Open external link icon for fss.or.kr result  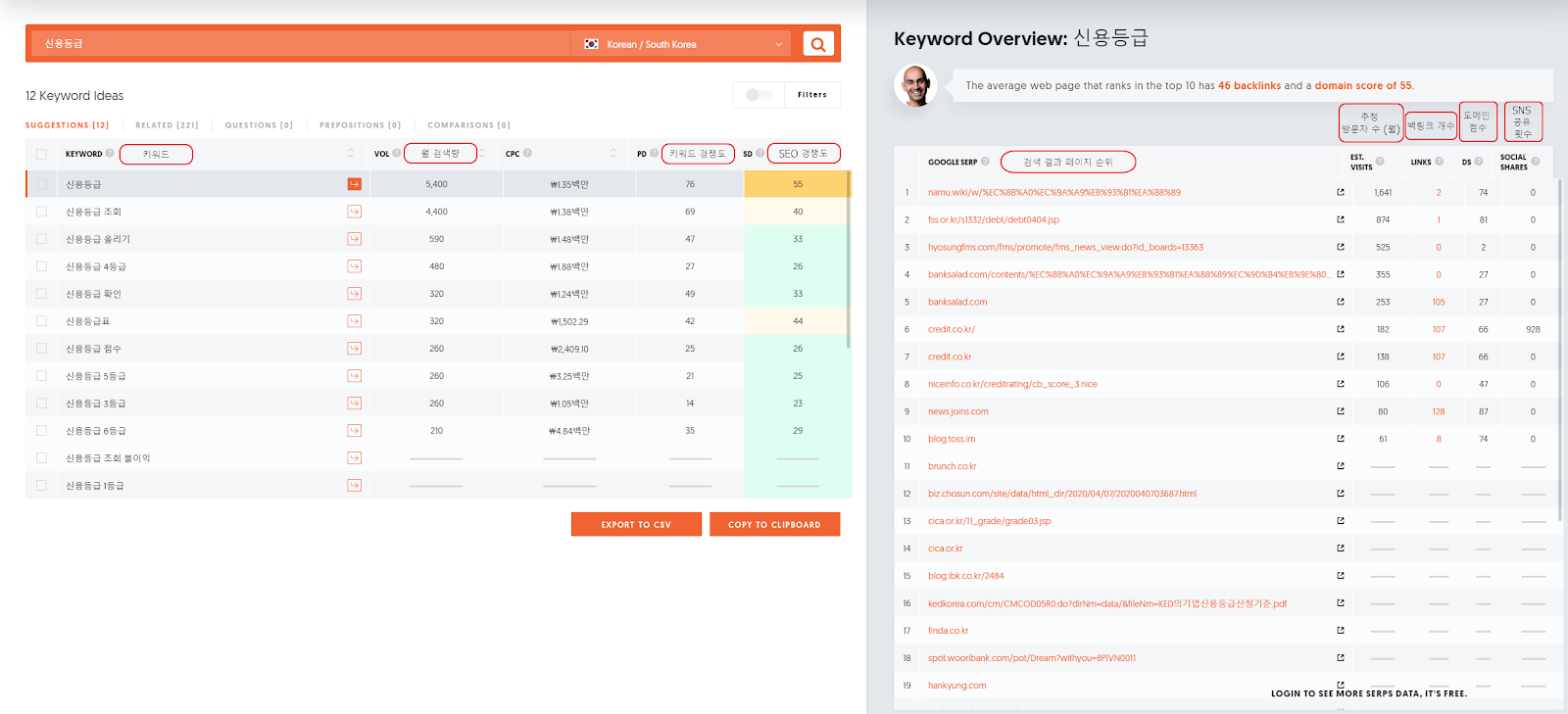click(1341, 219)
